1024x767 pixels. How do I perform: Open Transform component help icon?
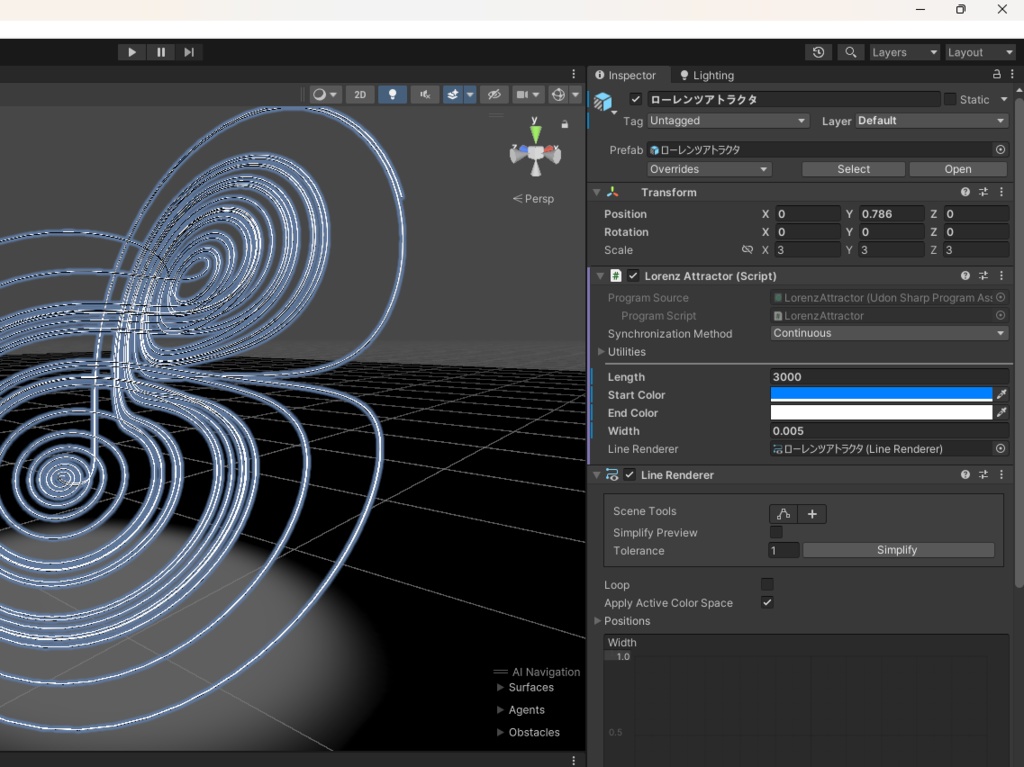tap(965, 192)
